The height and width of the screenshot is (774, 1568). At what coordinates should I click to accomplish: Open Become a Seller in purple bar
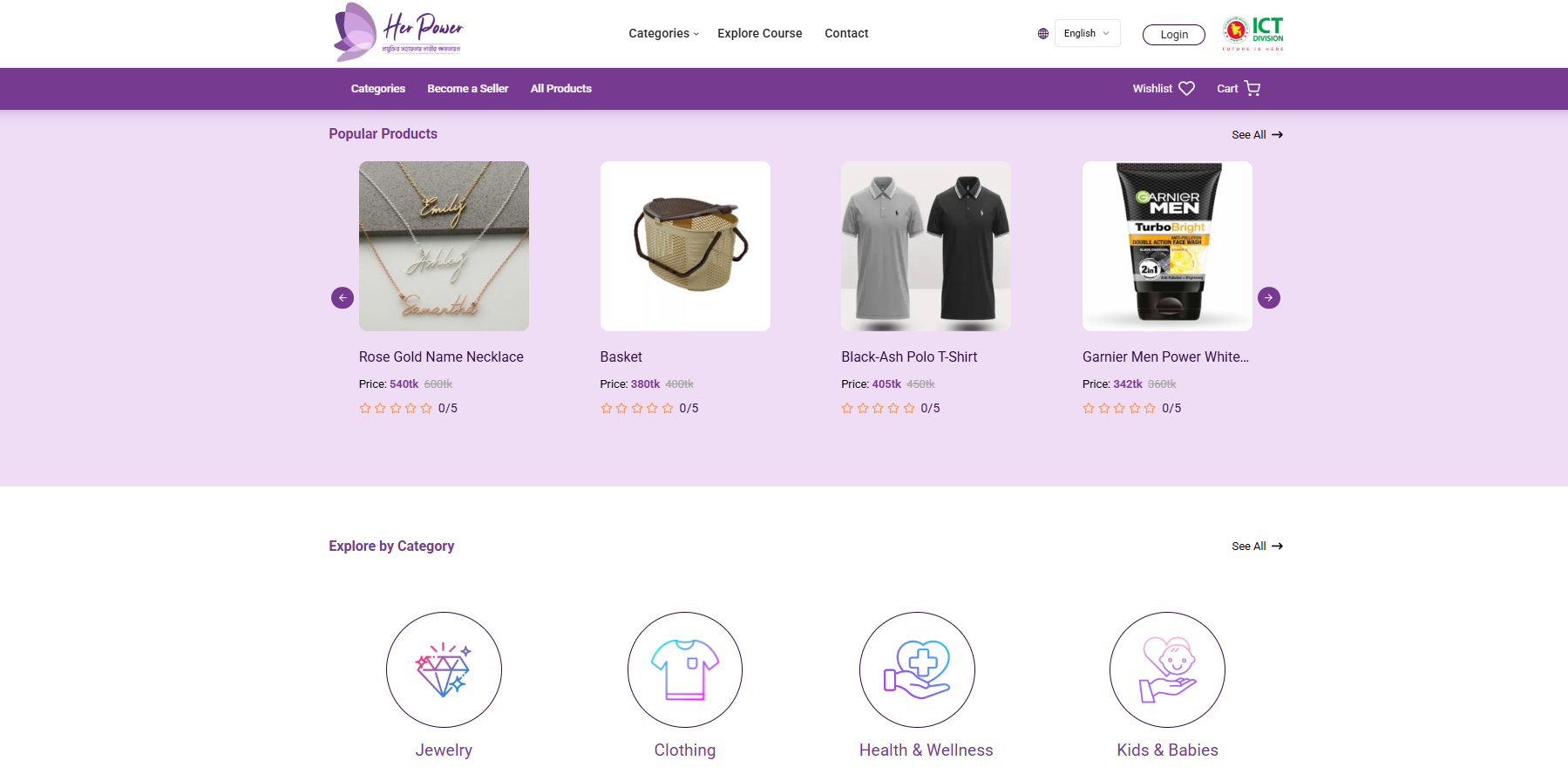pos(467,89)
